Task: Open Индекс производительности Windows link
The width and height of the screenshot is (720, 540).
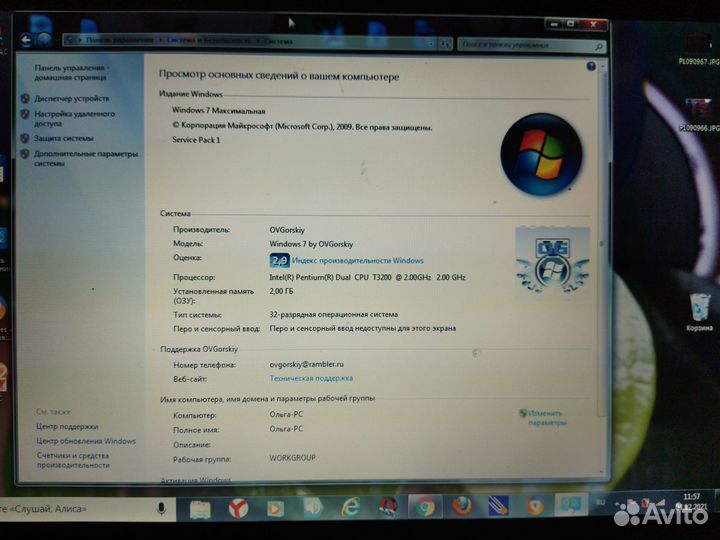Action: point(358,260)
